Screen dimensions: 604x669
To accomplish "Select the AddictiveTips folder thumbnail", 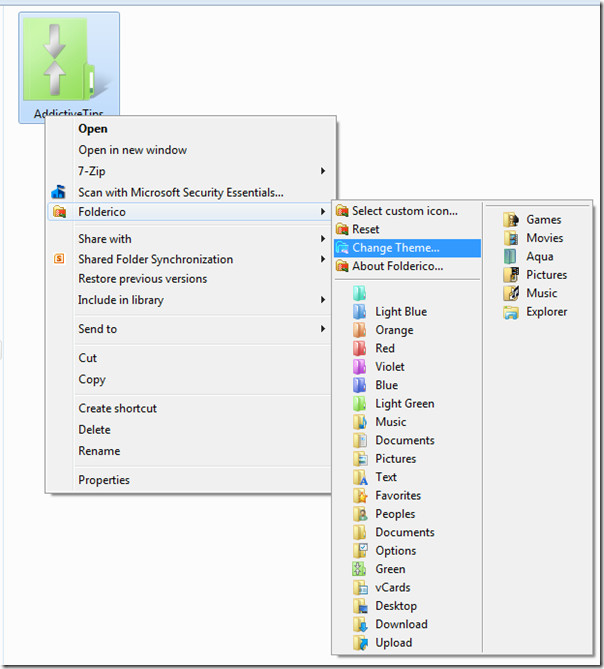I will [69, 67].
